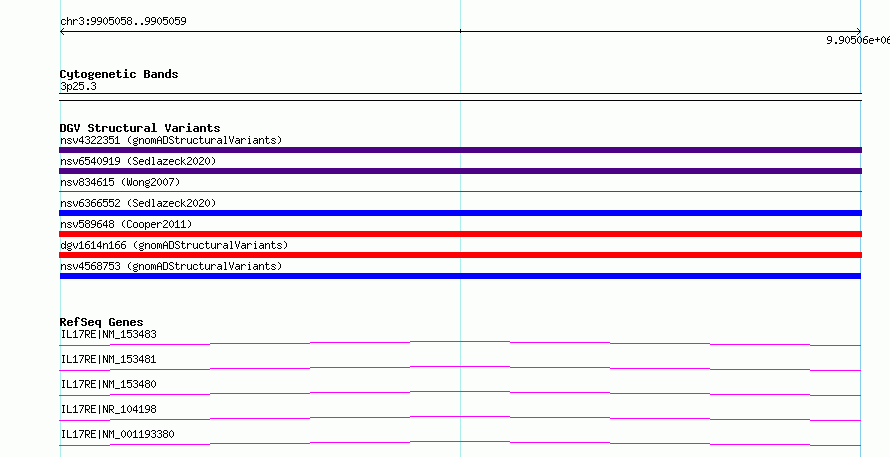Screen dimensions: 890x457
Task: Click the magenta gene line under IL17RE|NR_104198
Action: tap(460, 418)
